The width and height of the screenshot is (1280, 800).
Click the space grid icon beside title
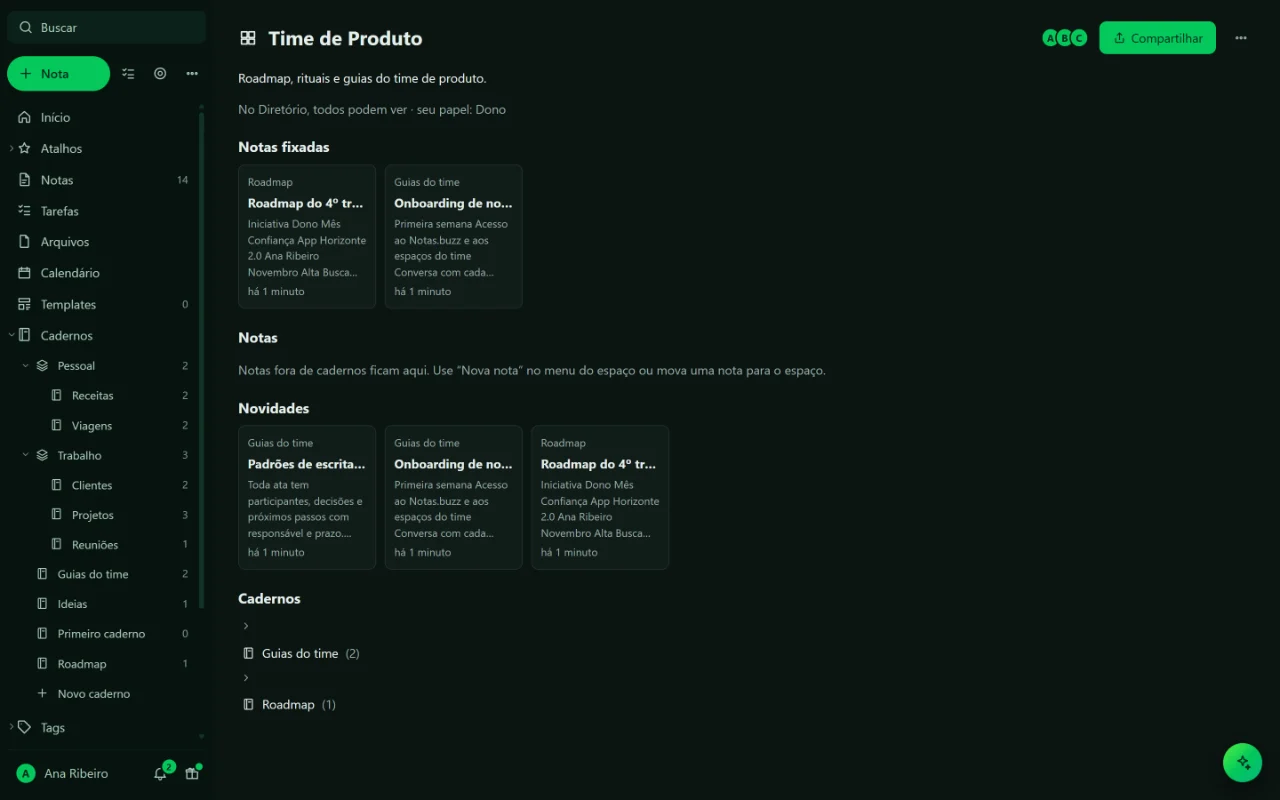(x=248, y=38)
